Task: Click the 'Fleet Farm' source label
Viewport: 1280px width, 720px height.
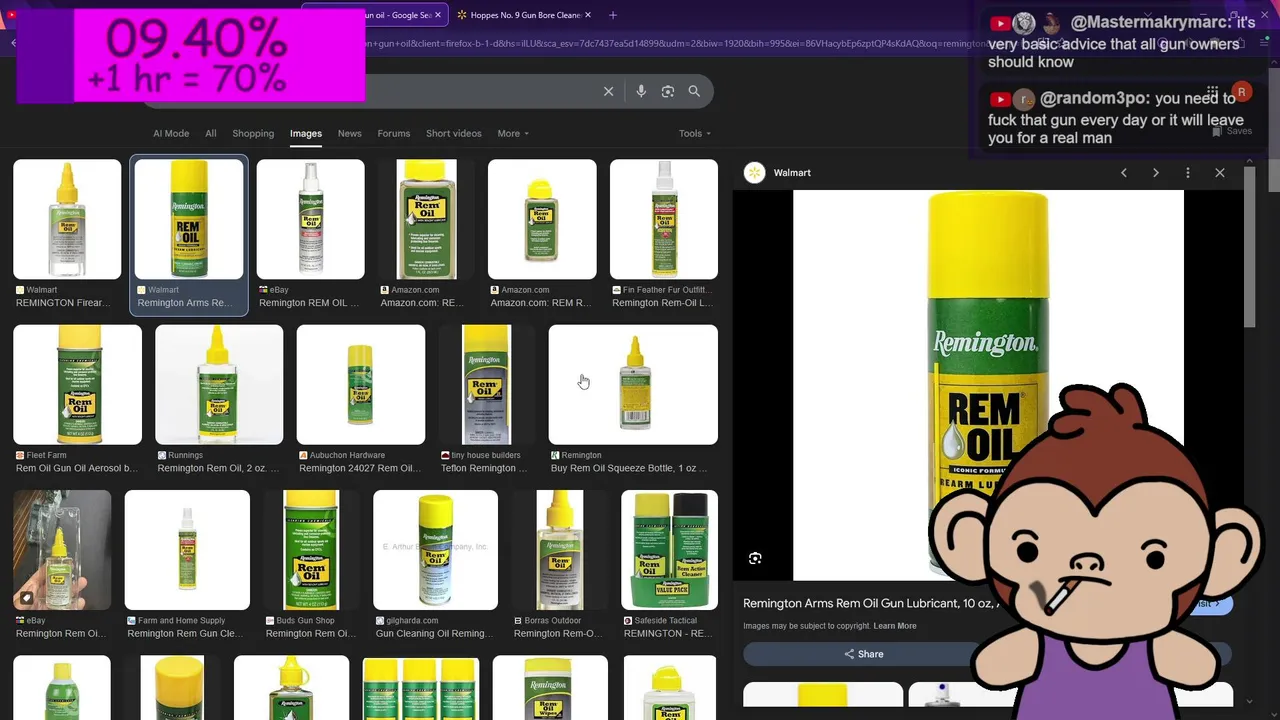Action: (x=48, y=455)
